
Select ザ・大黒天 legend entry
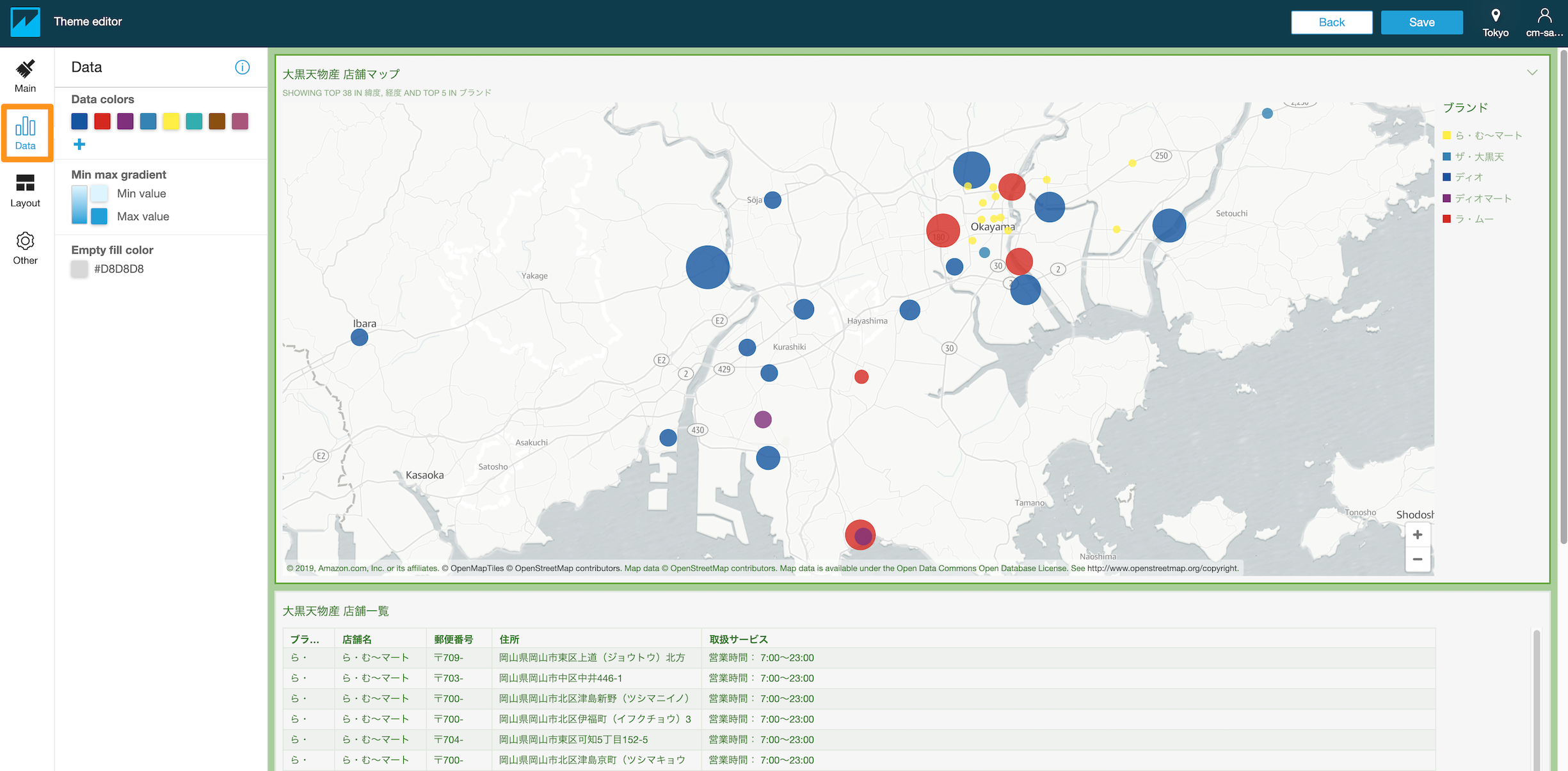coord(1473,157)
